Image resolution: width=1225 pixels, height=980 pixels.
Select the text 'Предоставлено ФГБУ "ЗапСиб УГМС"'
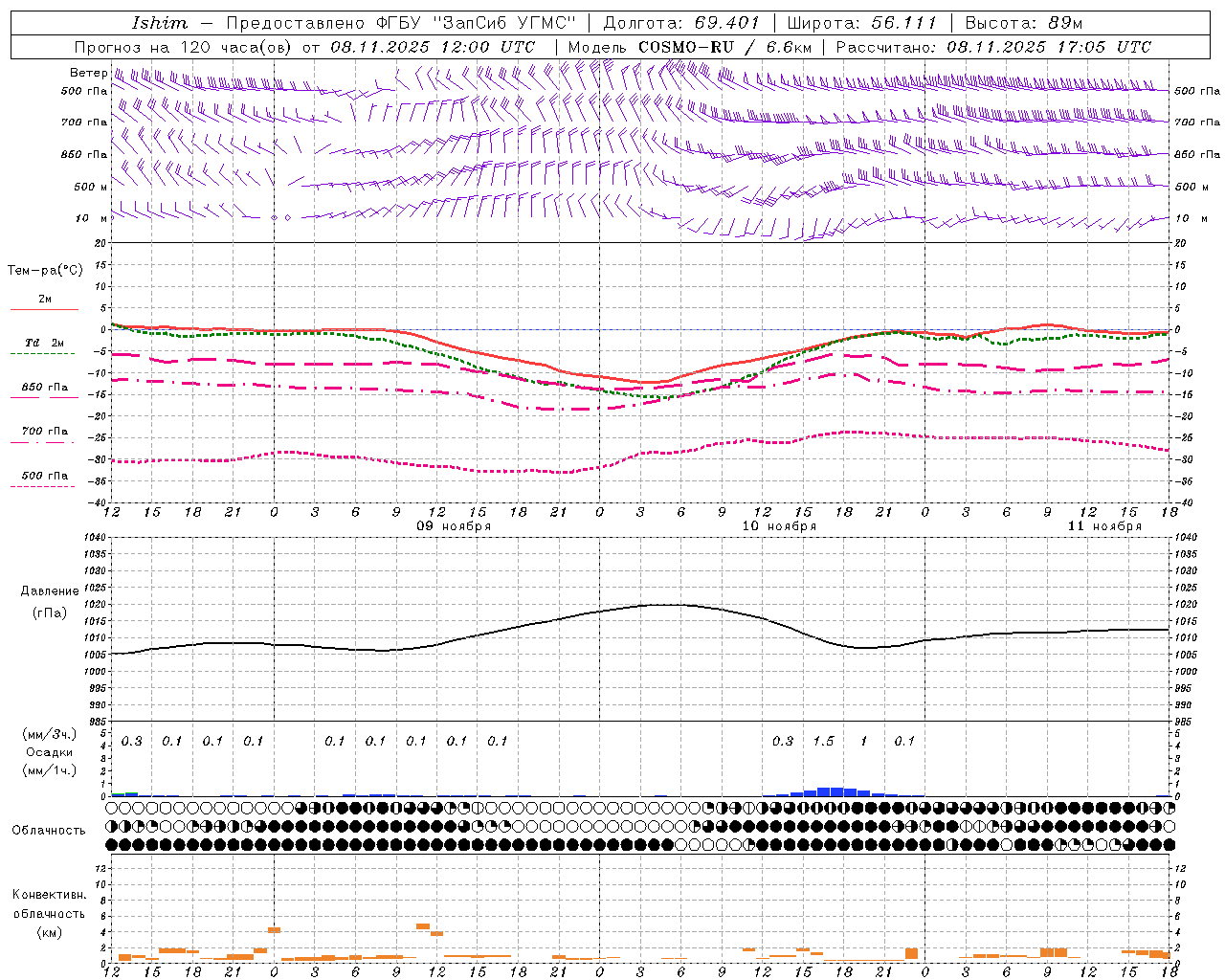pos(401,23)
